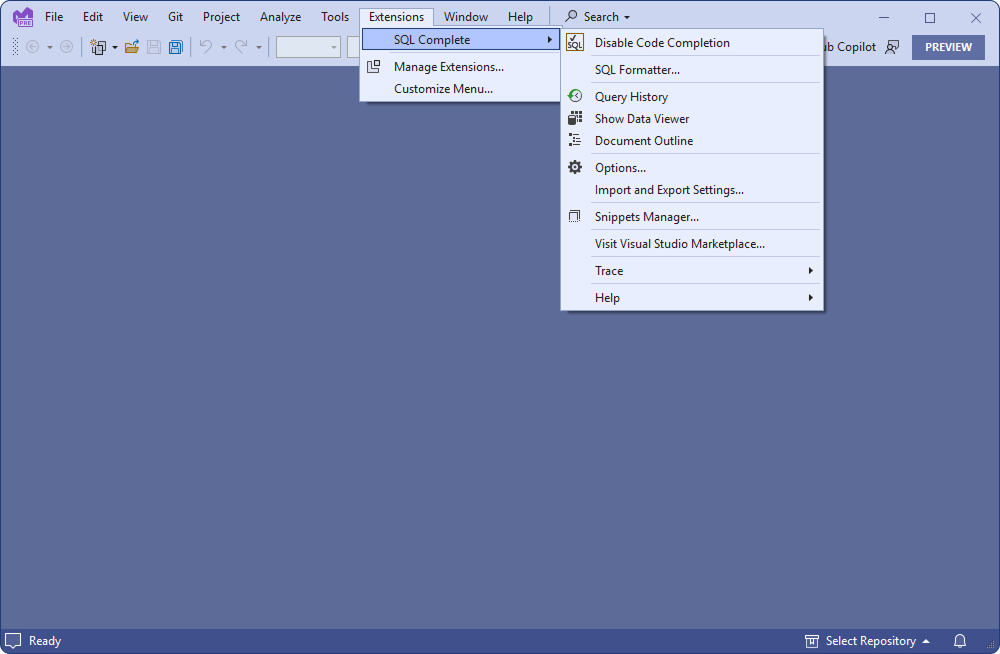Open the Navigate Backward dropdown arrow
The width and height of the screenshot is (1000, 654).
coord(50,47)
